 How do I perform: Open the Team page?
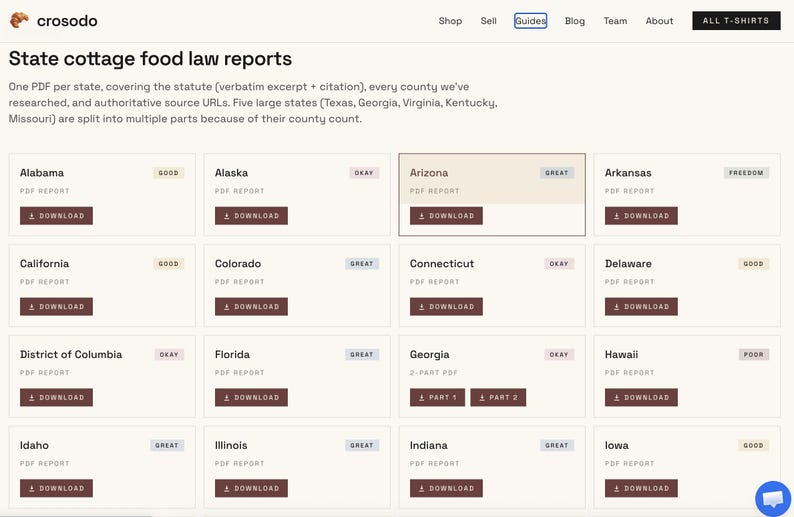[615, 21]
